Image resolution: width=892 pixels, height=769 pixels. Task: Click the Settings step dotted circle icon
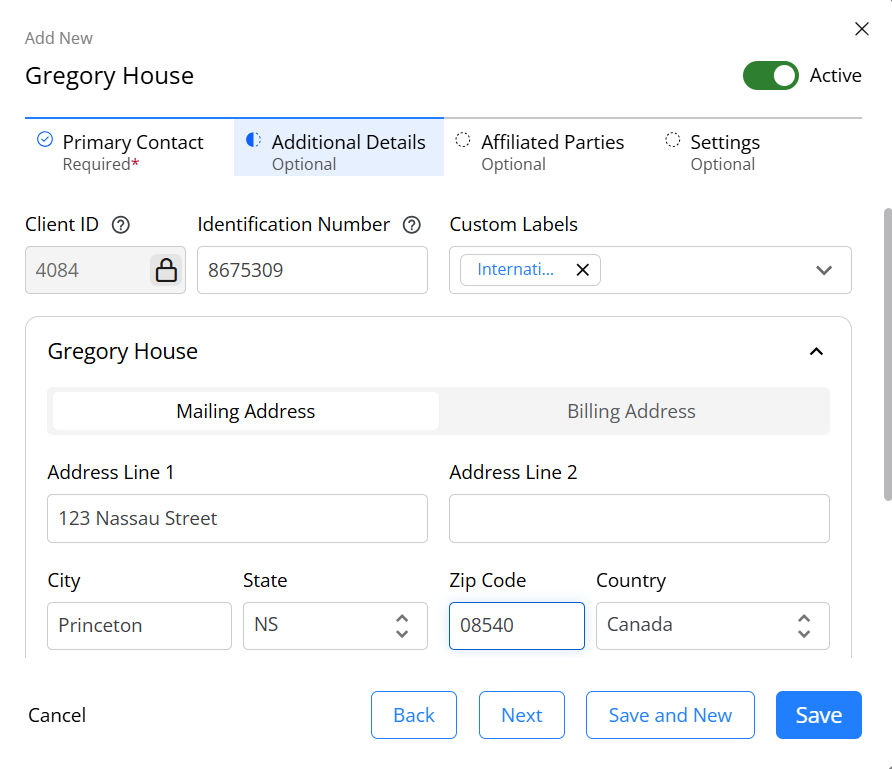tap(672, 140)
